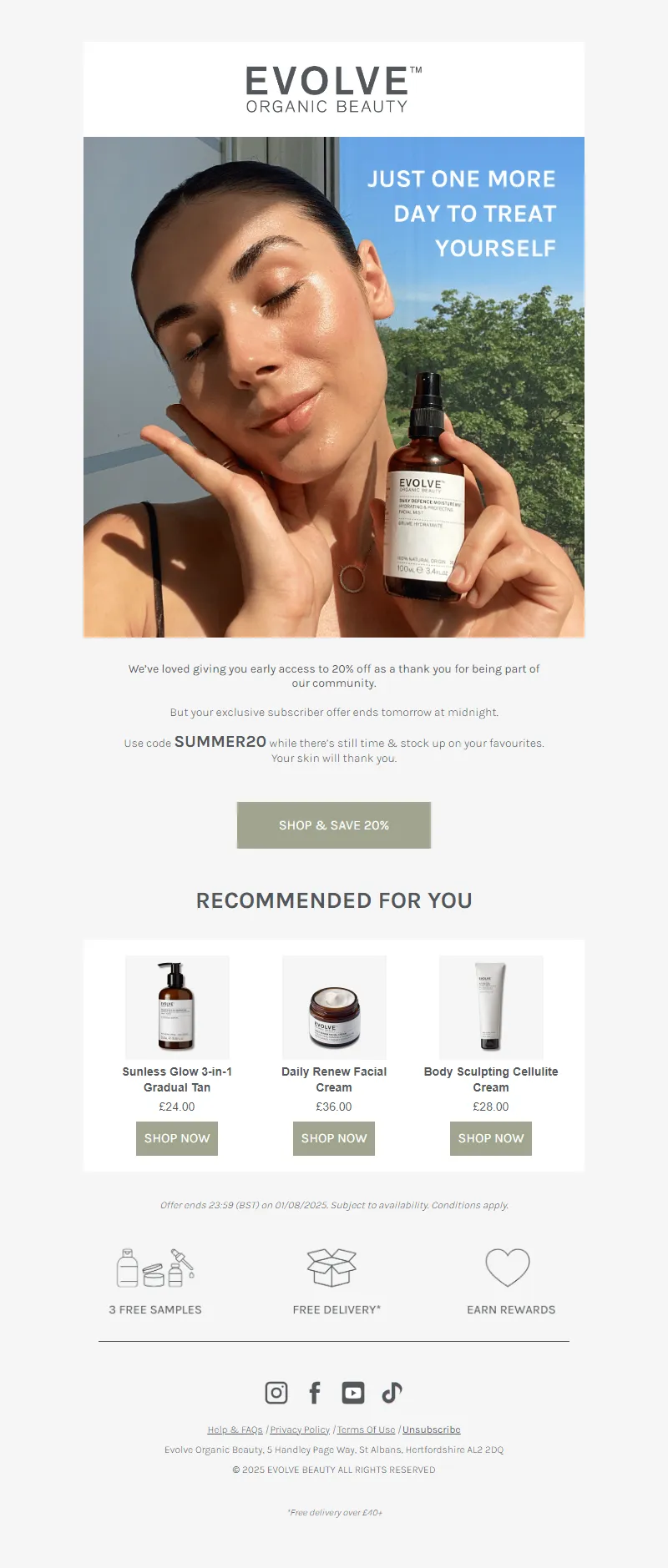Click the Unsubscribe link
The image size is (668, 1568).
[x=432, y=1429]
